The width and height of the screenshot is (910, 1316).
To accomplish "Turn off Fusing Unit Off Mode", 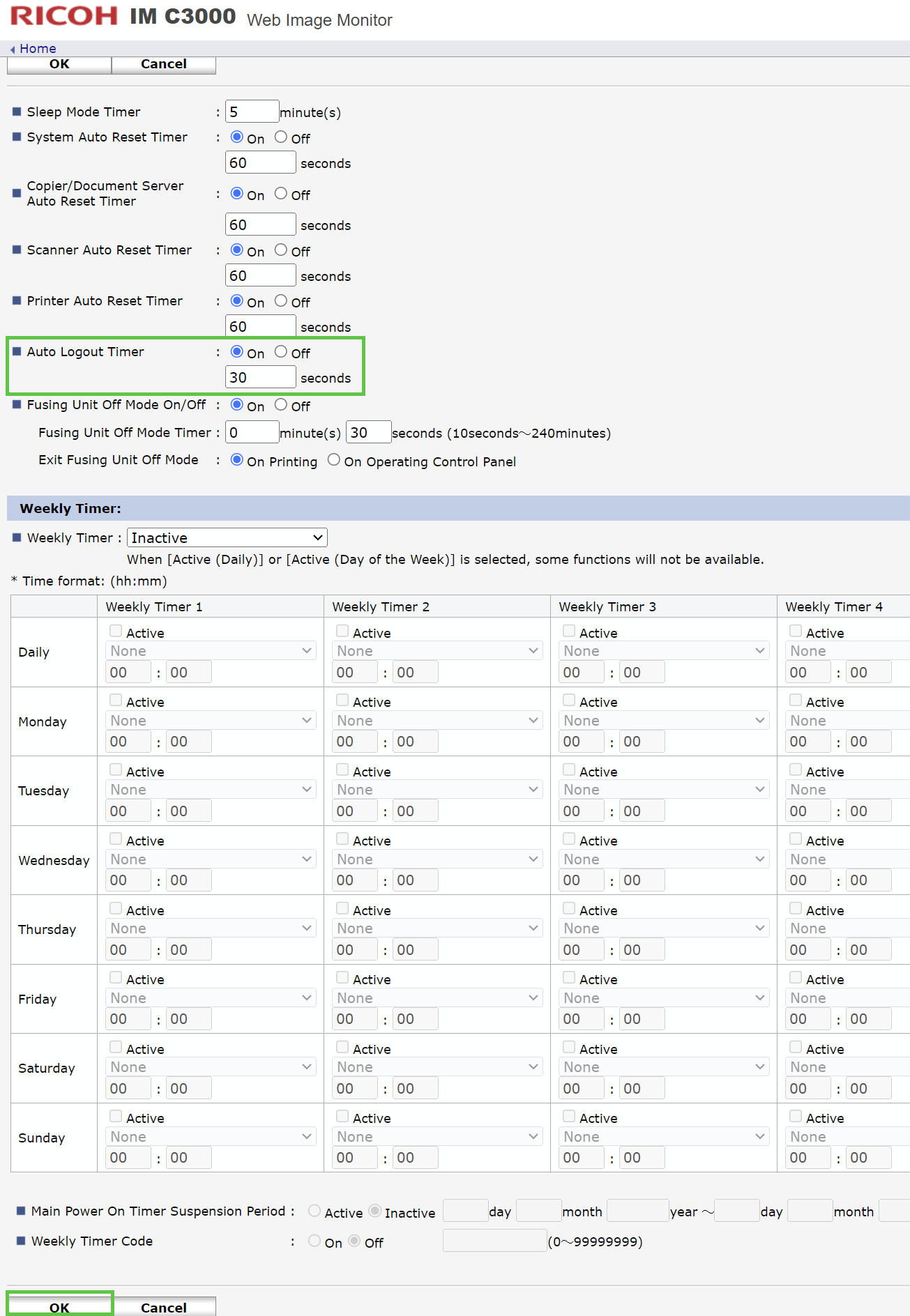I will [281, 405].
